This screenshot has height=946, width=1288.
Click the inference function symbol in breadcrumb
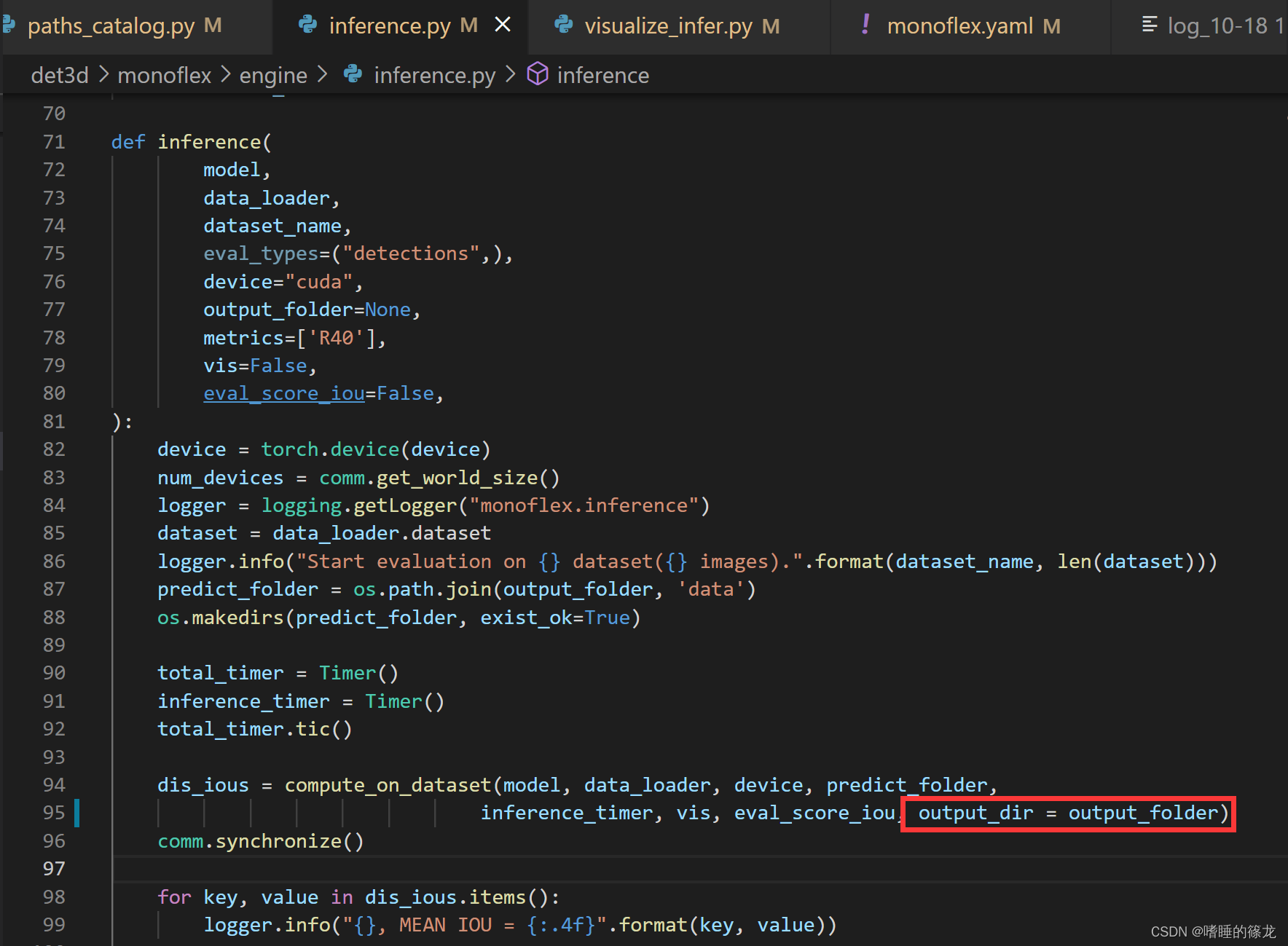point(602,75)
